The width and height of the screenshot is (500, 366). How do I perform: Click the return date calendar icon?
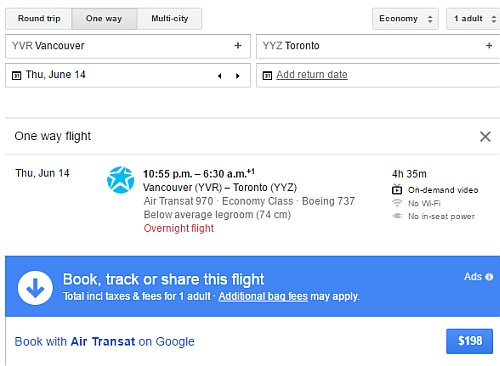pos(267,75)
